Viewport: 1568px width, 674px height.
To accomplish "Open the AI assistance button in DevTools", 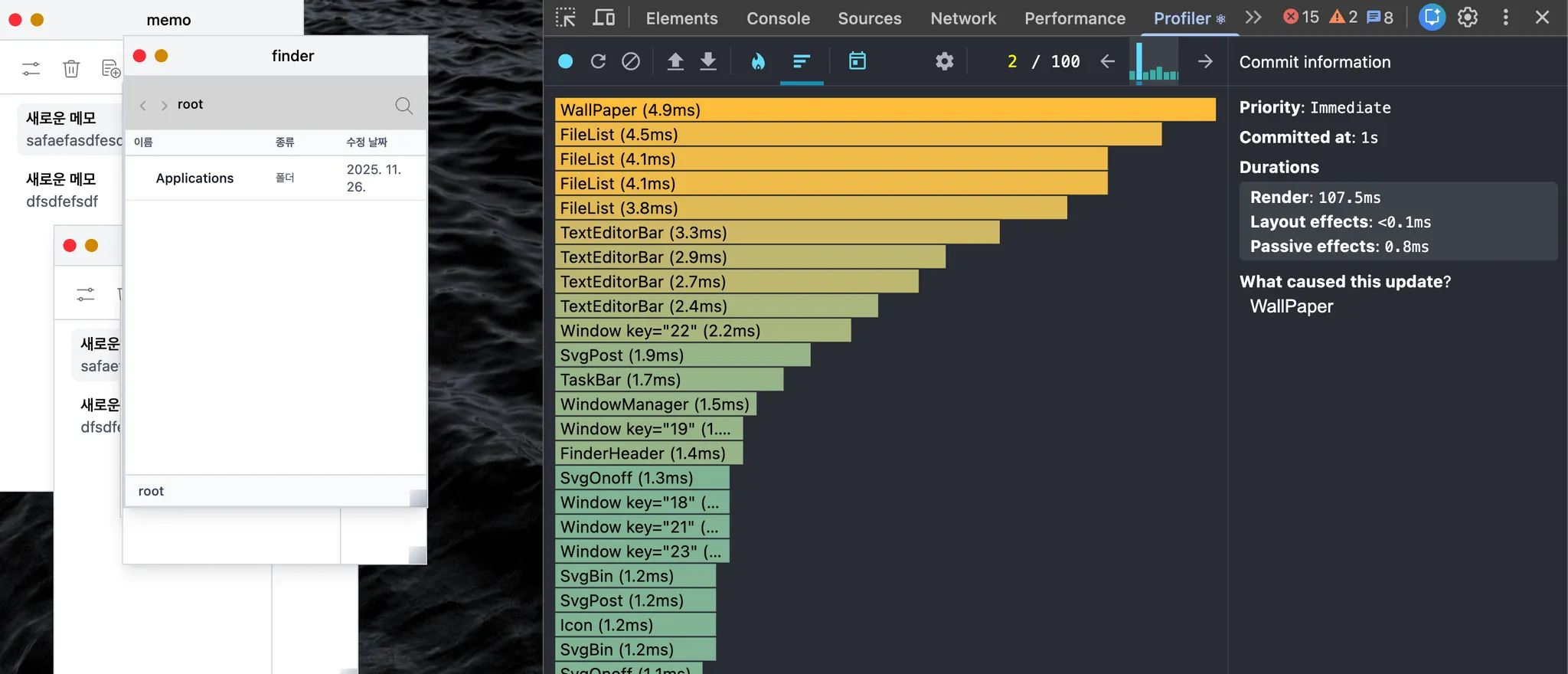I will tap(1432, 18).
